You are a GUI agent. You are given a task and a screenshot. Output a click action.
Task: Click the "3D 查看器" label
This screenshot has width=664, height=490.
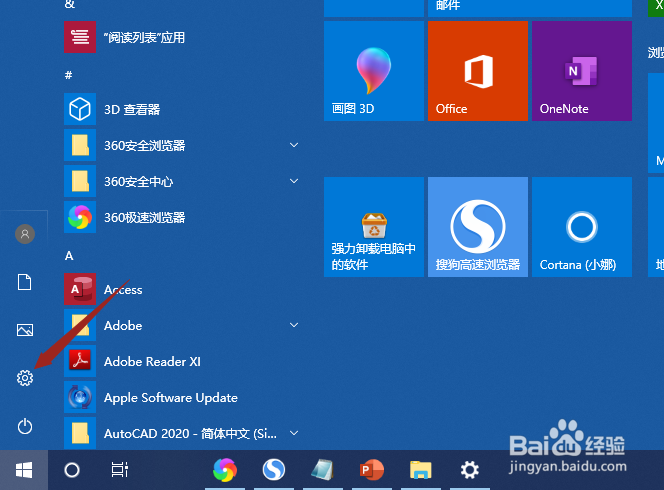132,110
